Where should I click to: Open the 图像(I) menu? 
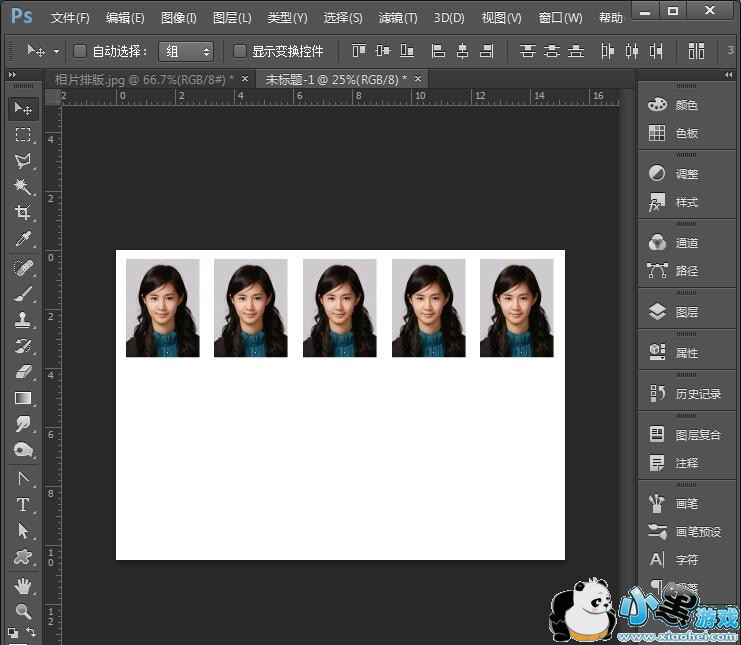[x=179, y=18]
